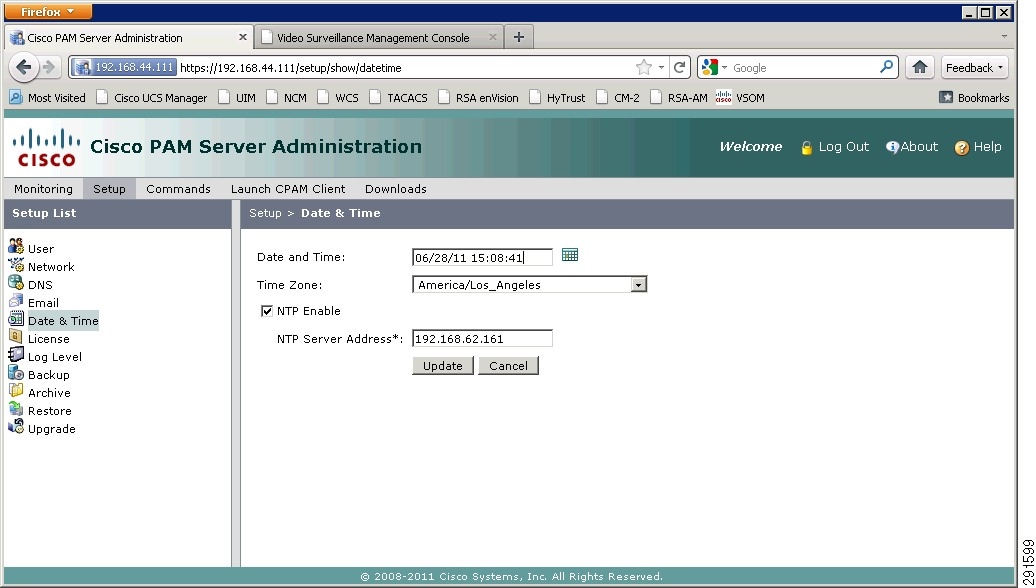Select the Setup tab
This screenshot has width=1036, height=588.
point(109,189)
